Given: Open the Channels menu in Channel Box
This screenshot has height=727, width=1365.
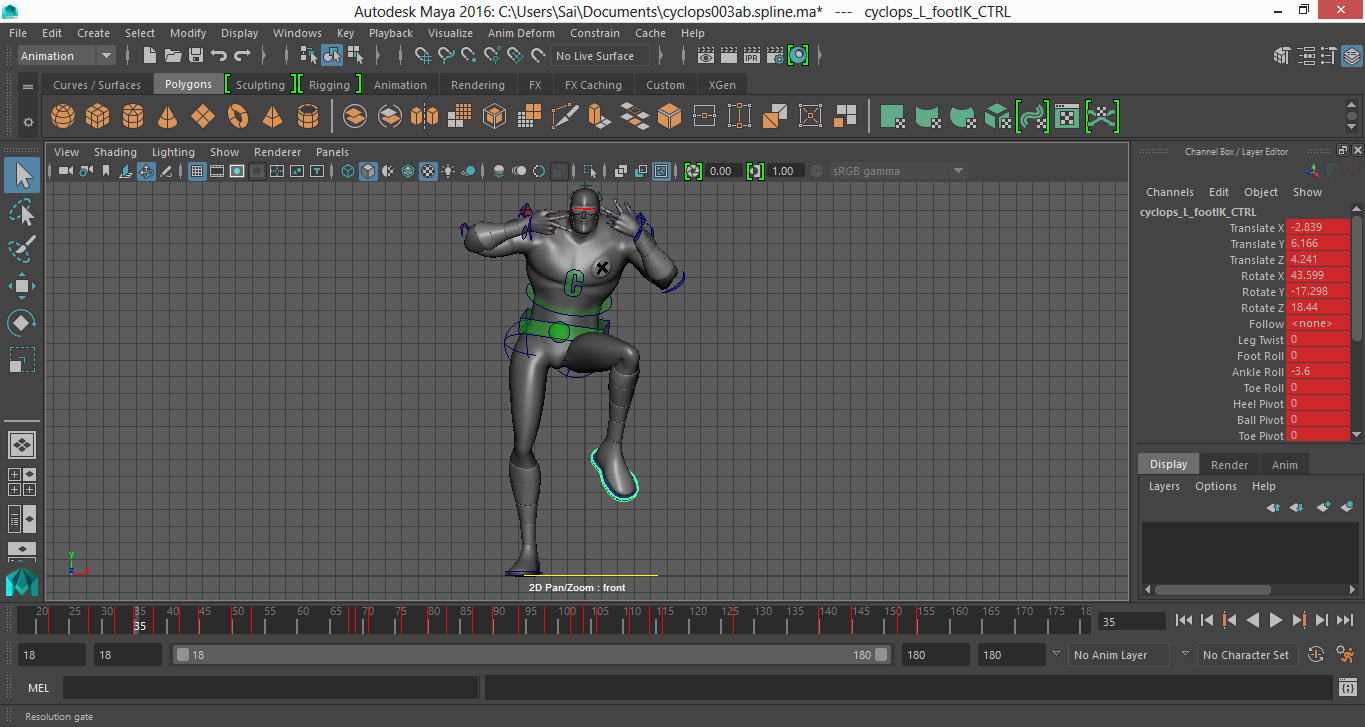Looking at the screenshot, I should [x=1169, y=192].
